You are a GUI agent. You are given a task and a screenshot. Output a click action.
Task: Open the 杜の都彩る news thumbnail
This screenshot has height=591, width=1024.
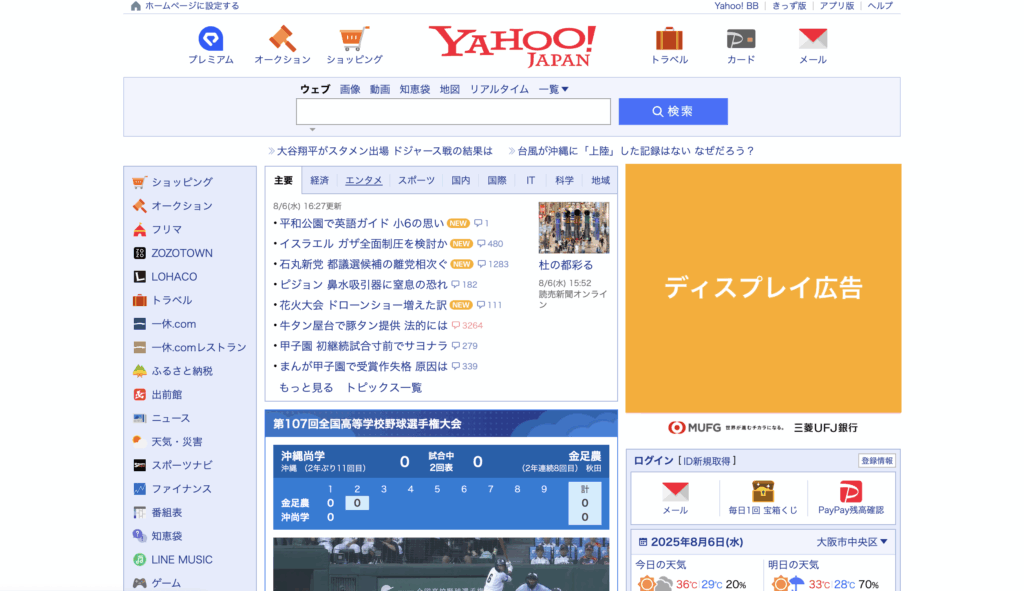tap(573, 227)
